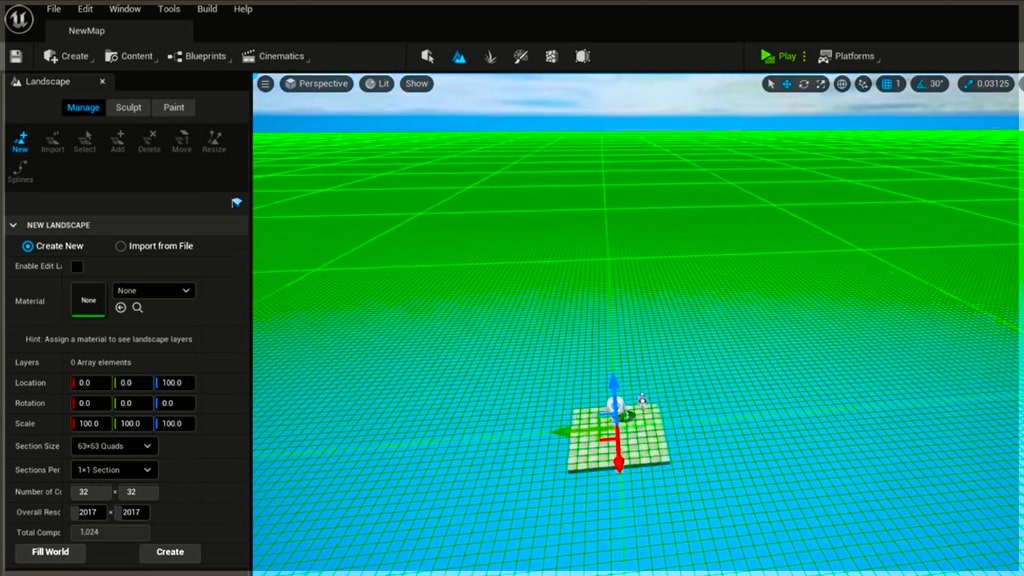Image resolution: width=1024 pixels, height=576 pixels.
Task: Click the Create landscape button
Action: (170, 552)
